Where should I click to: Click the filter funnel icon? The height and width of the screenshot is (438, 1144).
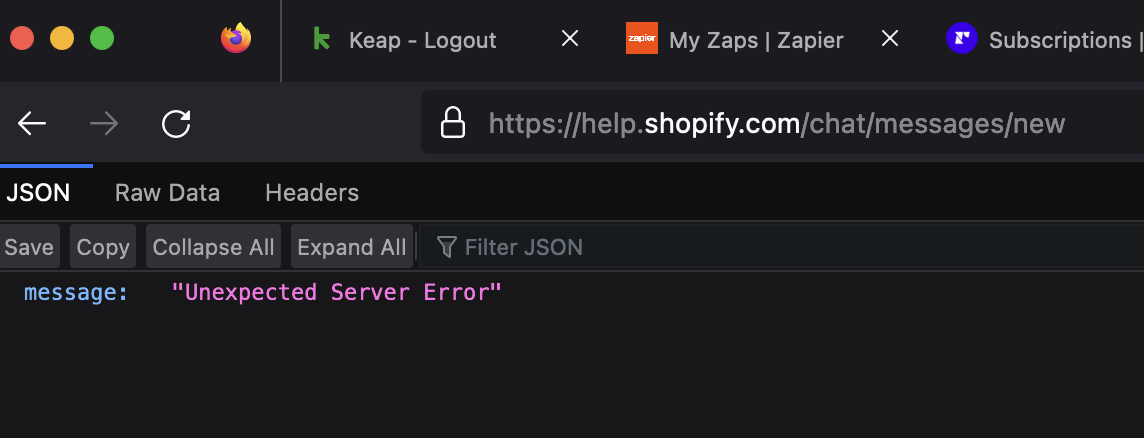pyautogui.click(x=447, y=247)
